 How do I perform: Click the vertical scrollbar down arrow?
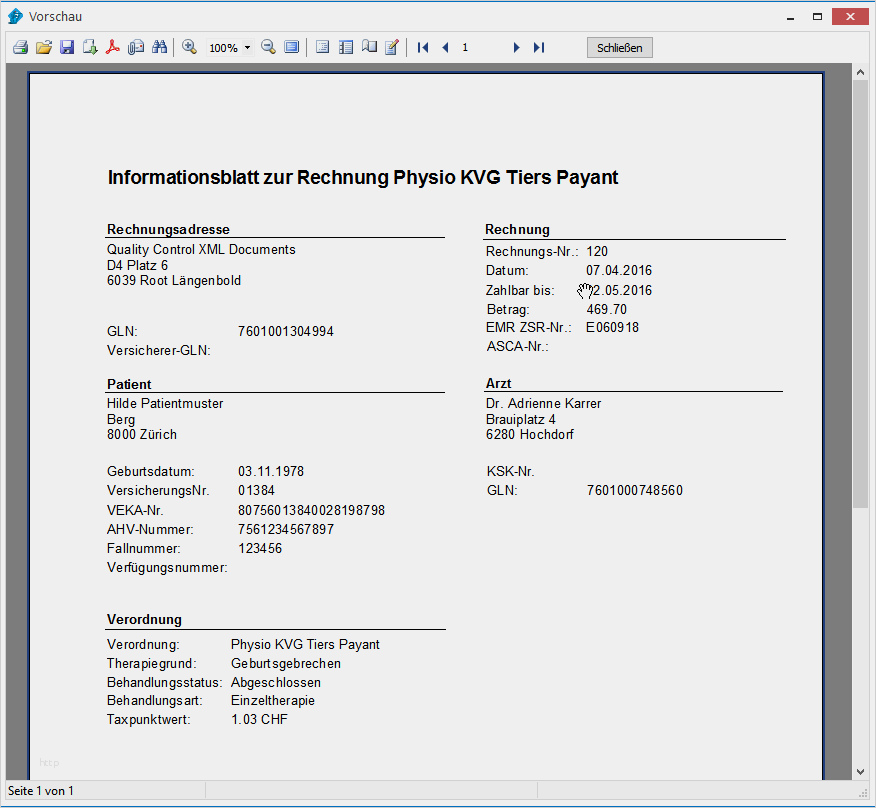click(x=860, y=772)
